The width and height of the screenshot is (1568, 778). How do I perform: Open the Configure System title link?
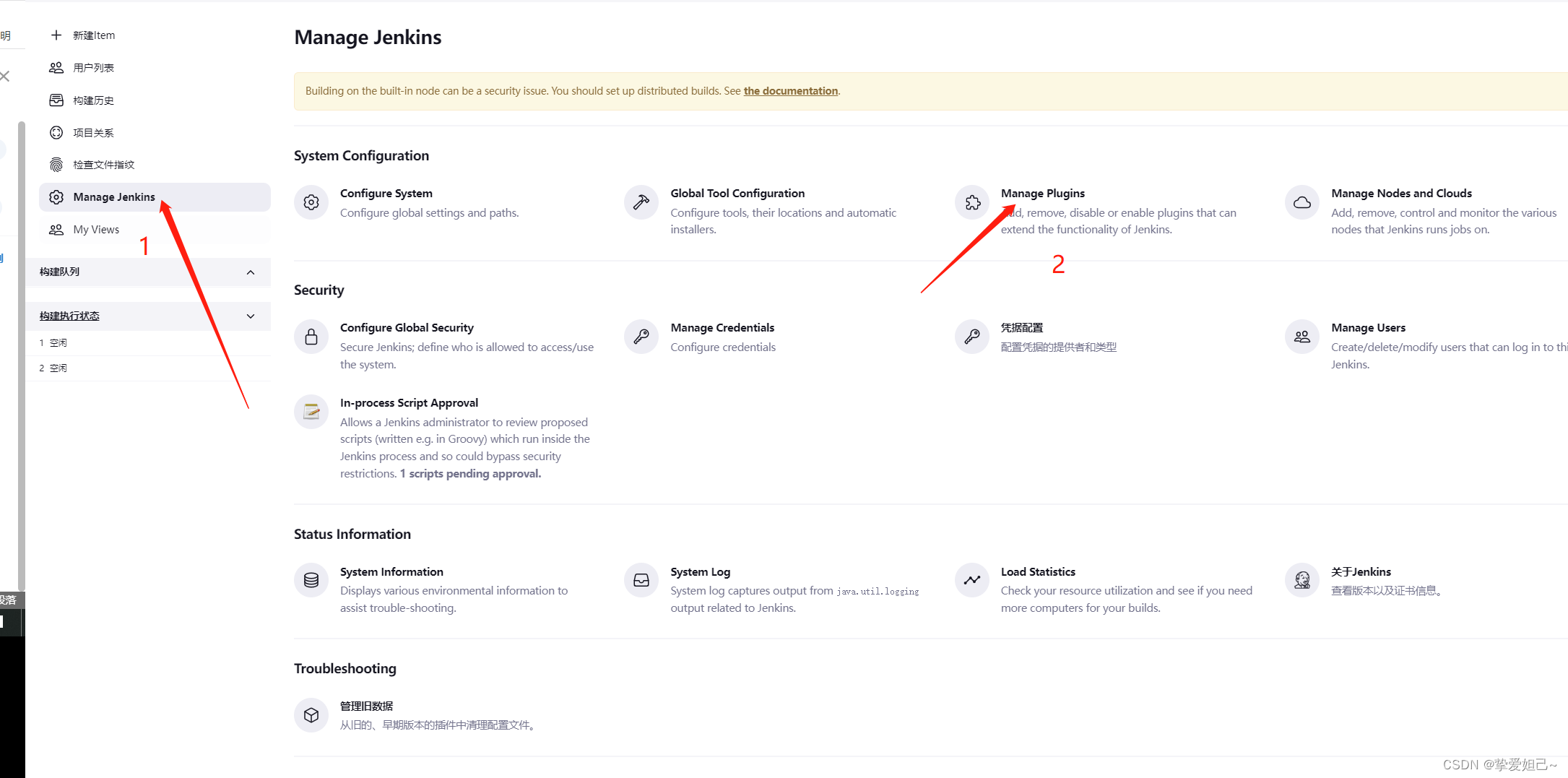click(386, 193)
